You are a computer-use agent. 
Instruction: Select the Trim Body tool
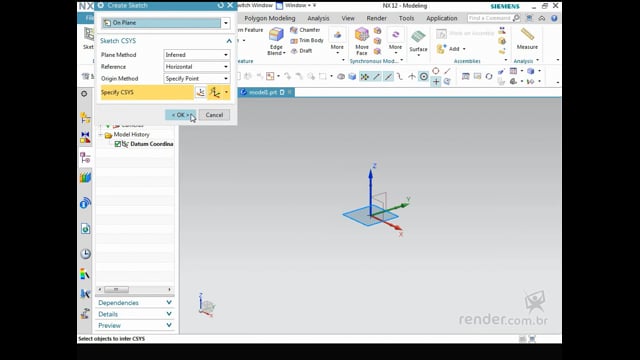pyautogui.click(x=307, y=40)
